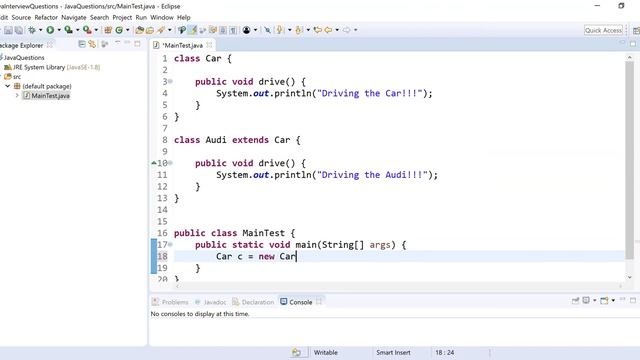This screenshot has width=640, height=360.
Task: Click the round black profile icon
Action: tap(247, 30)
